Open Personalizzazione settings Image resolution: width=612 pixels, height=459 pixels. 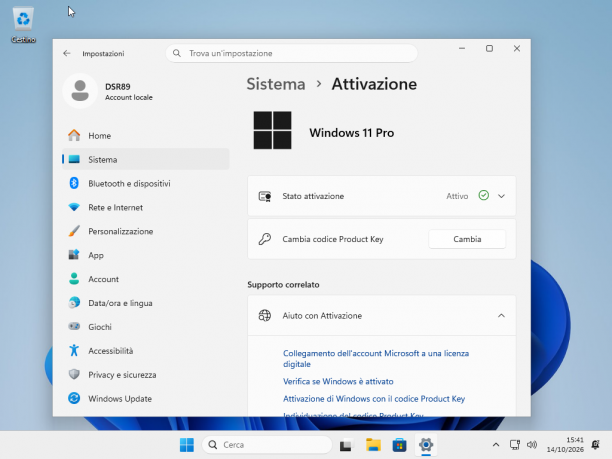click(146, 231)
